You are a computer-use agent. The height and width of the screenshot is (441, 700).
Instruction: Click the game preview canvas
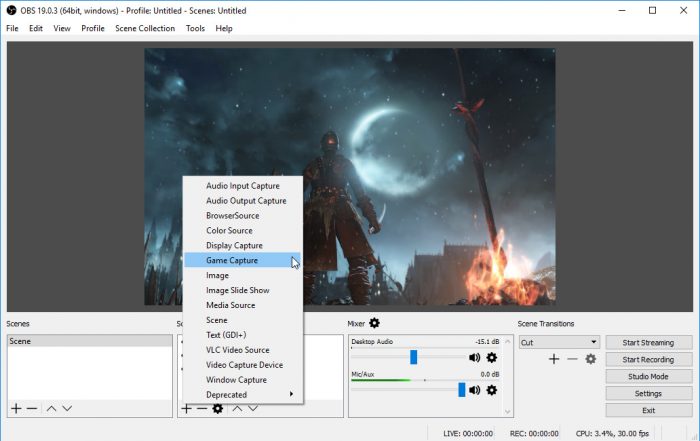click(350, 177)
